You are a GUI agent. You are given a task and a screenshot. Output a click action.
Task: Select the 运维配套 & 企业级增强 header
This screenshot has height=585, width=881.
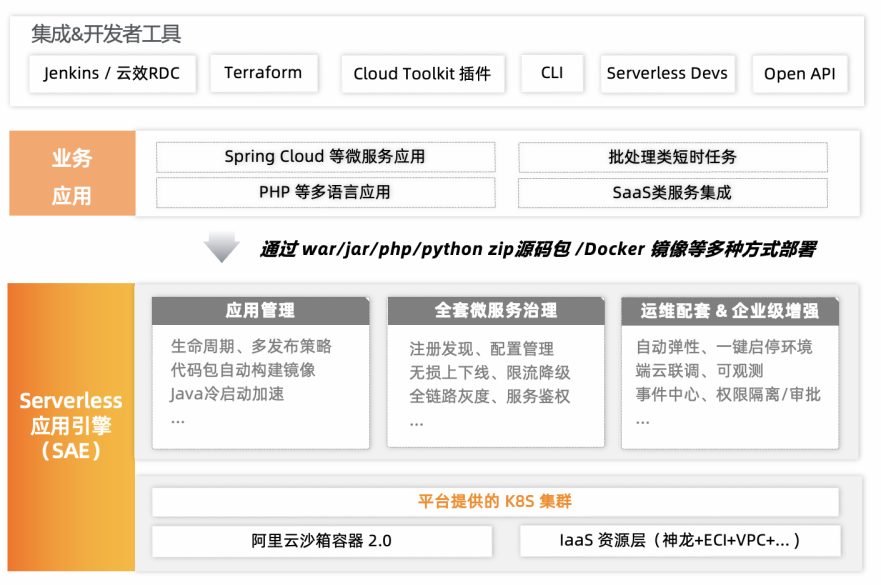pos(730,311)
